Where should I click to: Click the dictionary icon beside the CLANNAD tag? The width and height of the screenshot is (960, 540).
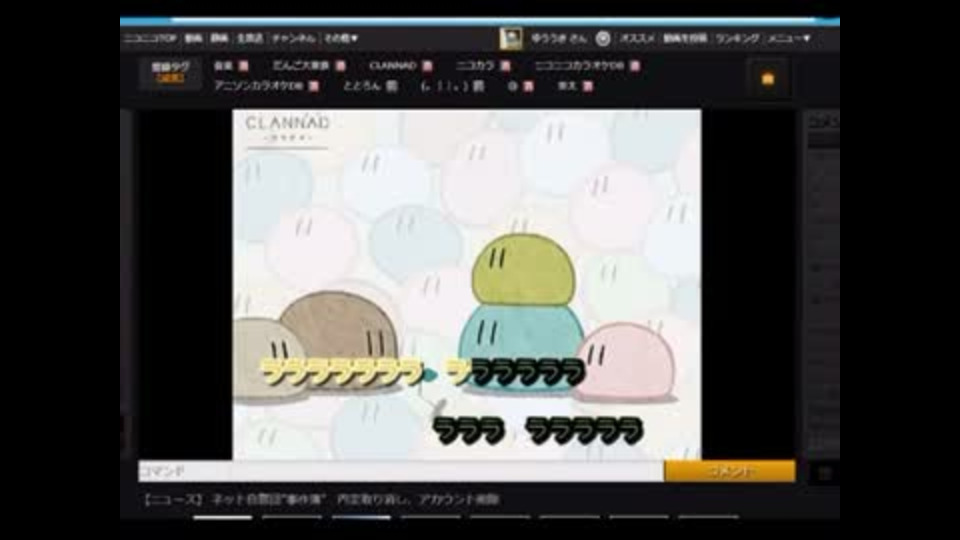[427, 66]
